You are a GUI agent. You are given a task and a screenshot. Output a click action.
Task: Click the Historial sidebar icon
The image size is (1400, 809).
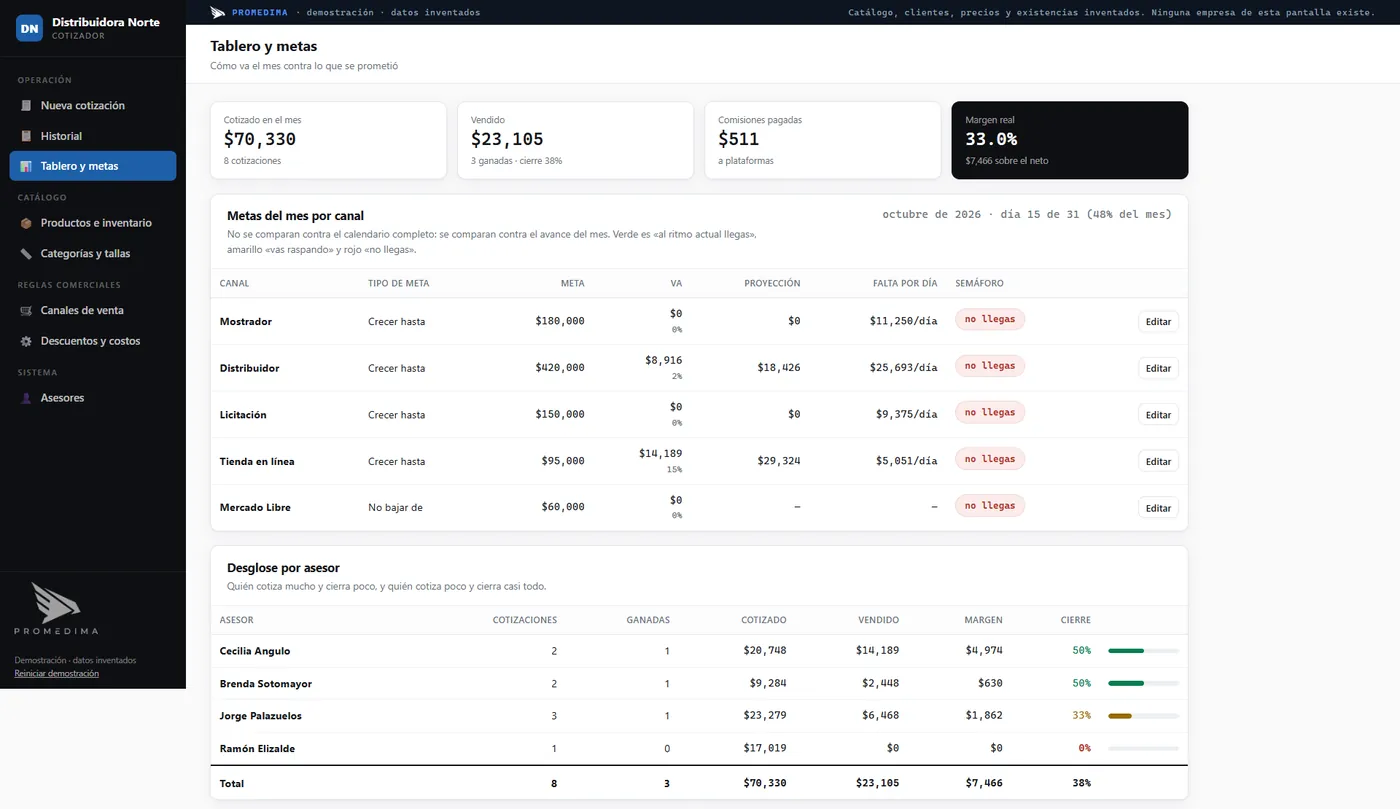26,136
